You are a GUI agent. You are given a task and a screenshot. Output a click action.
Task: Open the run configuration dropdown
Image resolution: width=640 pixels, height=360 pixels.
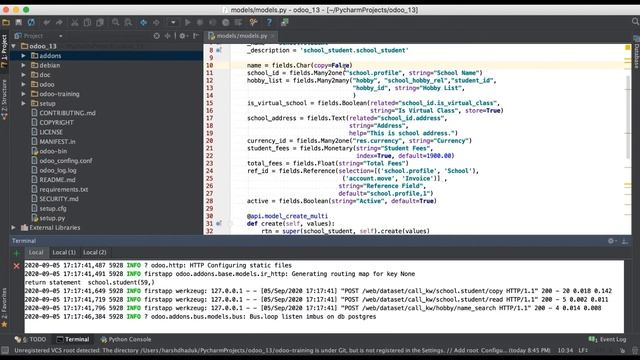point(173,22)
